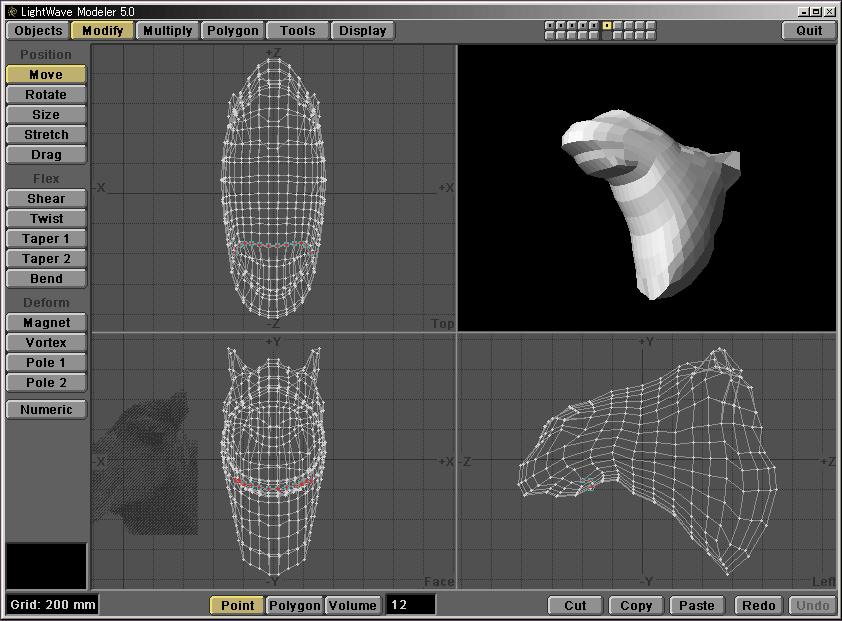The image size is (842, 621).
Task: Click the Numeric button
Action: coord(46,410)
